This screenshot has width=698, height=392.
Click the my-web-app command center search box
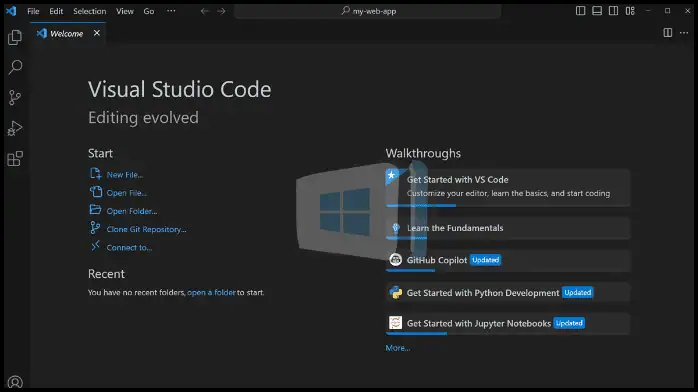[x=368, y=11]
